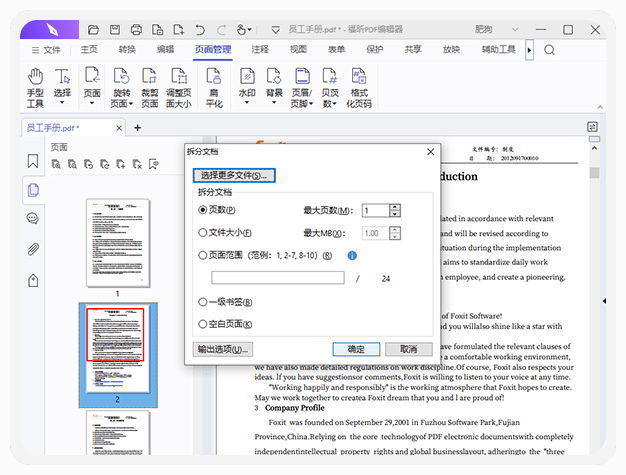Switch to the 保护 tab
Image resolution: width=626 pixels, height=475 pixels.
pyautogui.click(x=374, y=49)
